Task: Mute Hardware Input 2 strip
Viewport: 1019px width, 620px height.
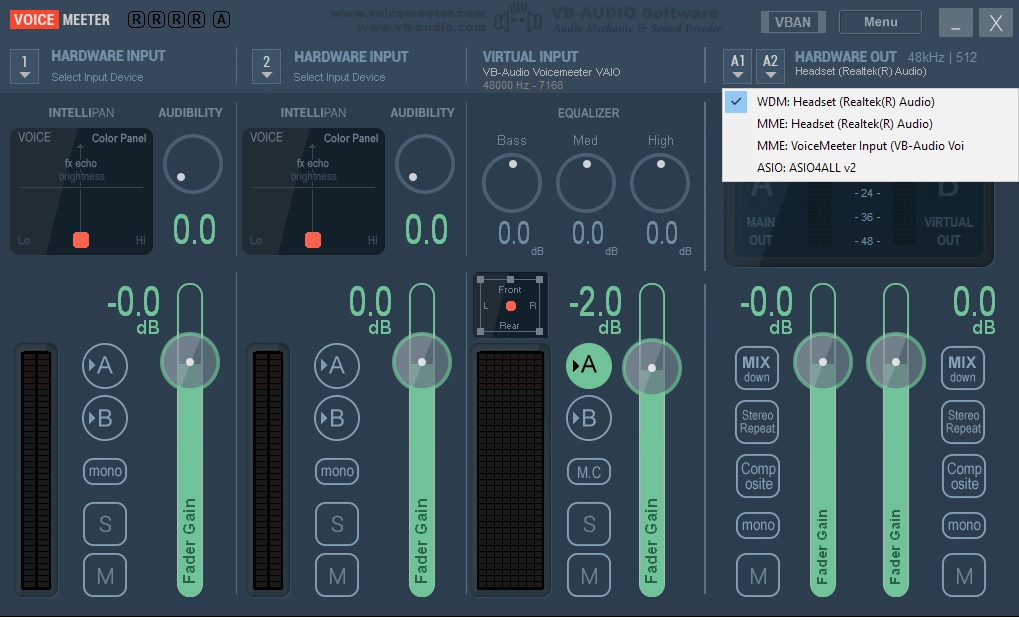Action: (x=337, y=575)
